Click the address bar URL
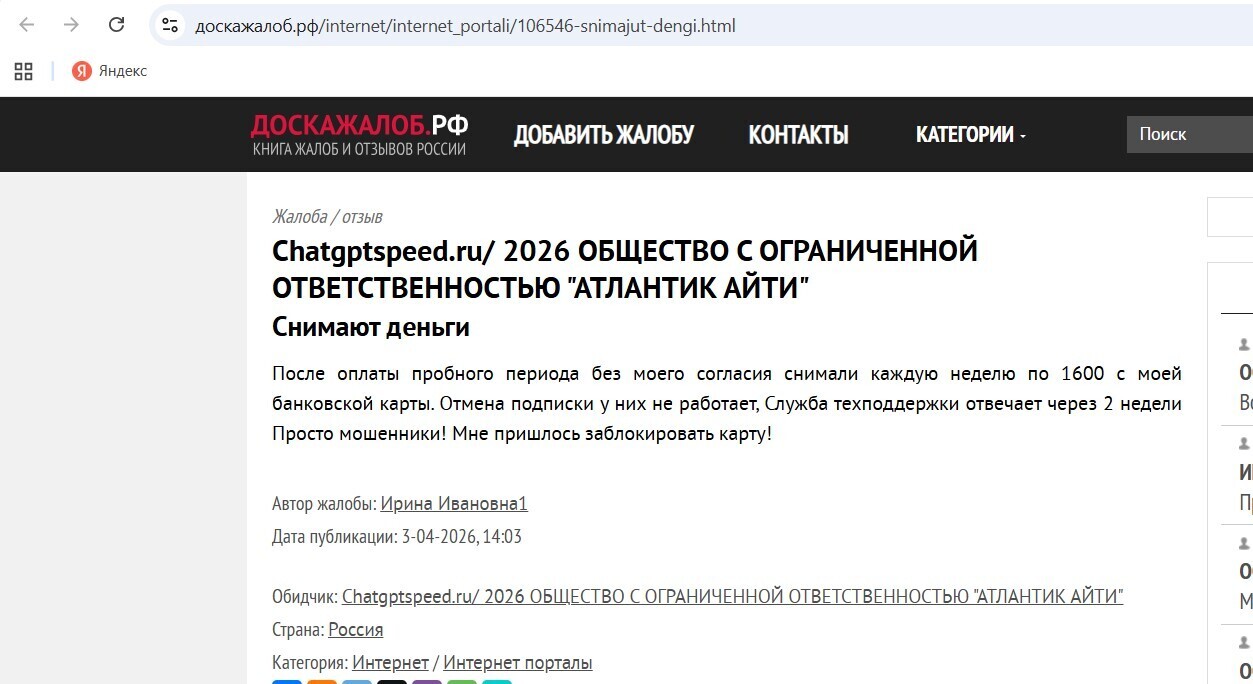Viewport: 1253px width, 684px height. click(465, 26)
